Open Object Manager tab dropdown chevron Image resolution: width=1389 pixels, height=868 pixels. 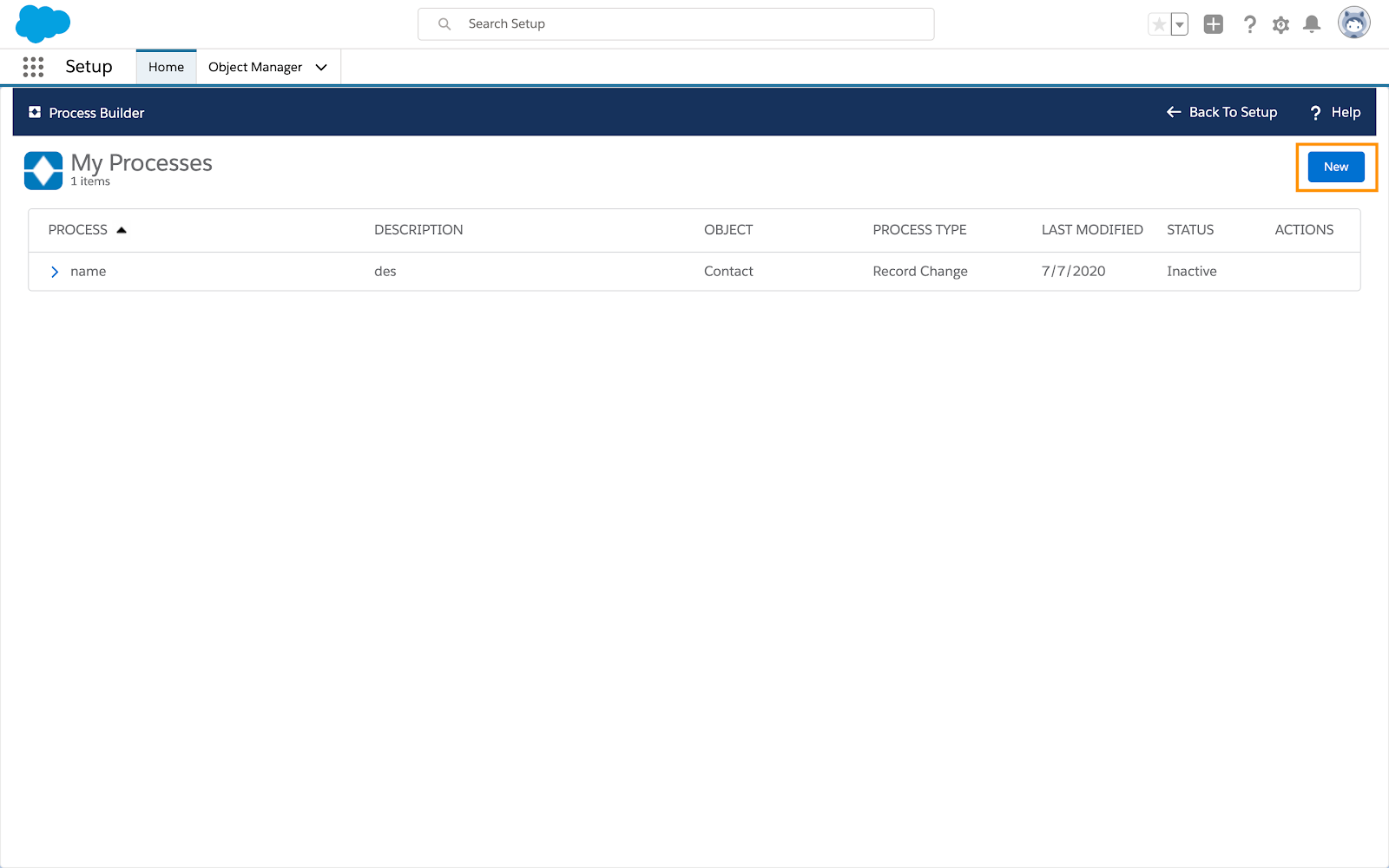tap(321, 67)
